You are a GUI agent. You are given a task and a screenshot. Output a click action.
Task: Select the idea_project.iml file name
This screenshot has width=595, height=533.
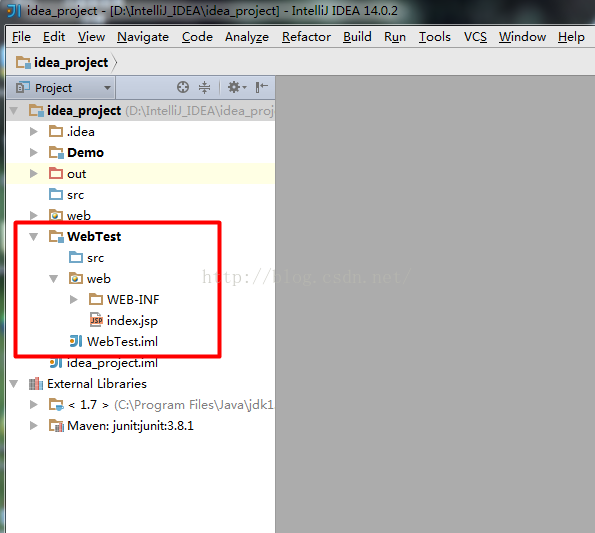point(112,363)
